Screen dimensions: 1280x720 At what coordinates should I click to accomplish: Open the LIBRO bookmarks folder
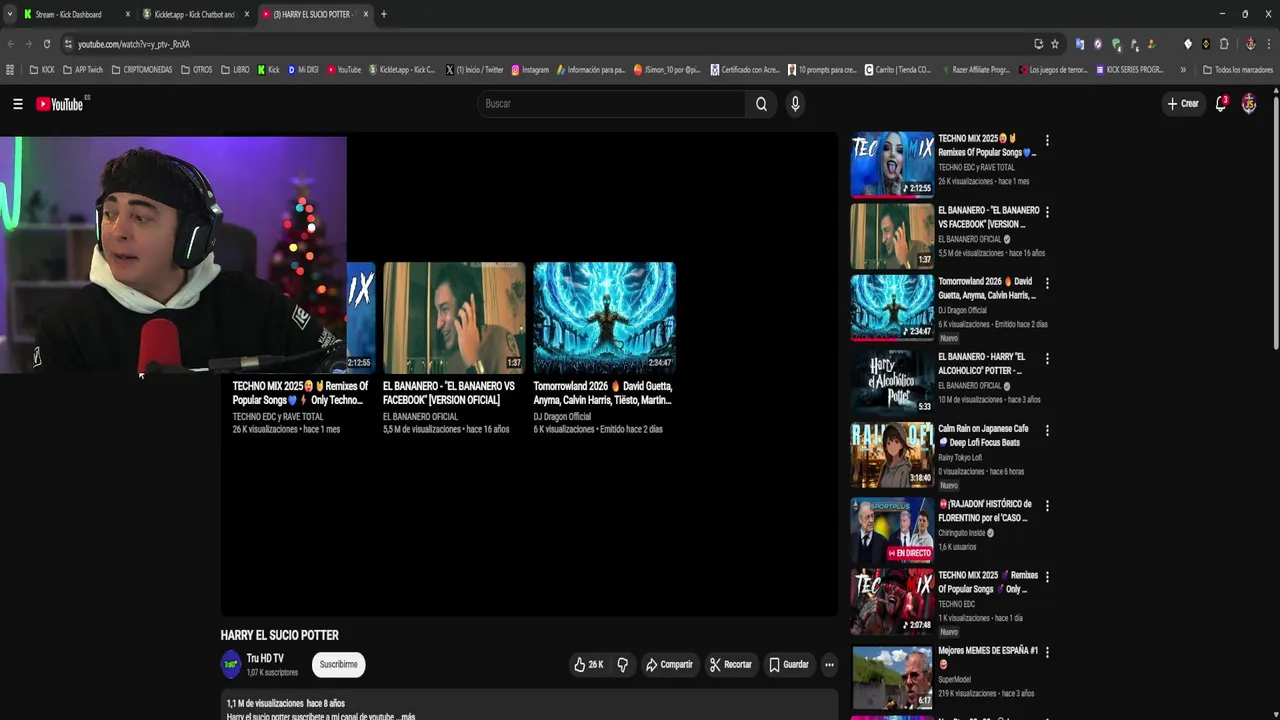(x=235, y=70)
